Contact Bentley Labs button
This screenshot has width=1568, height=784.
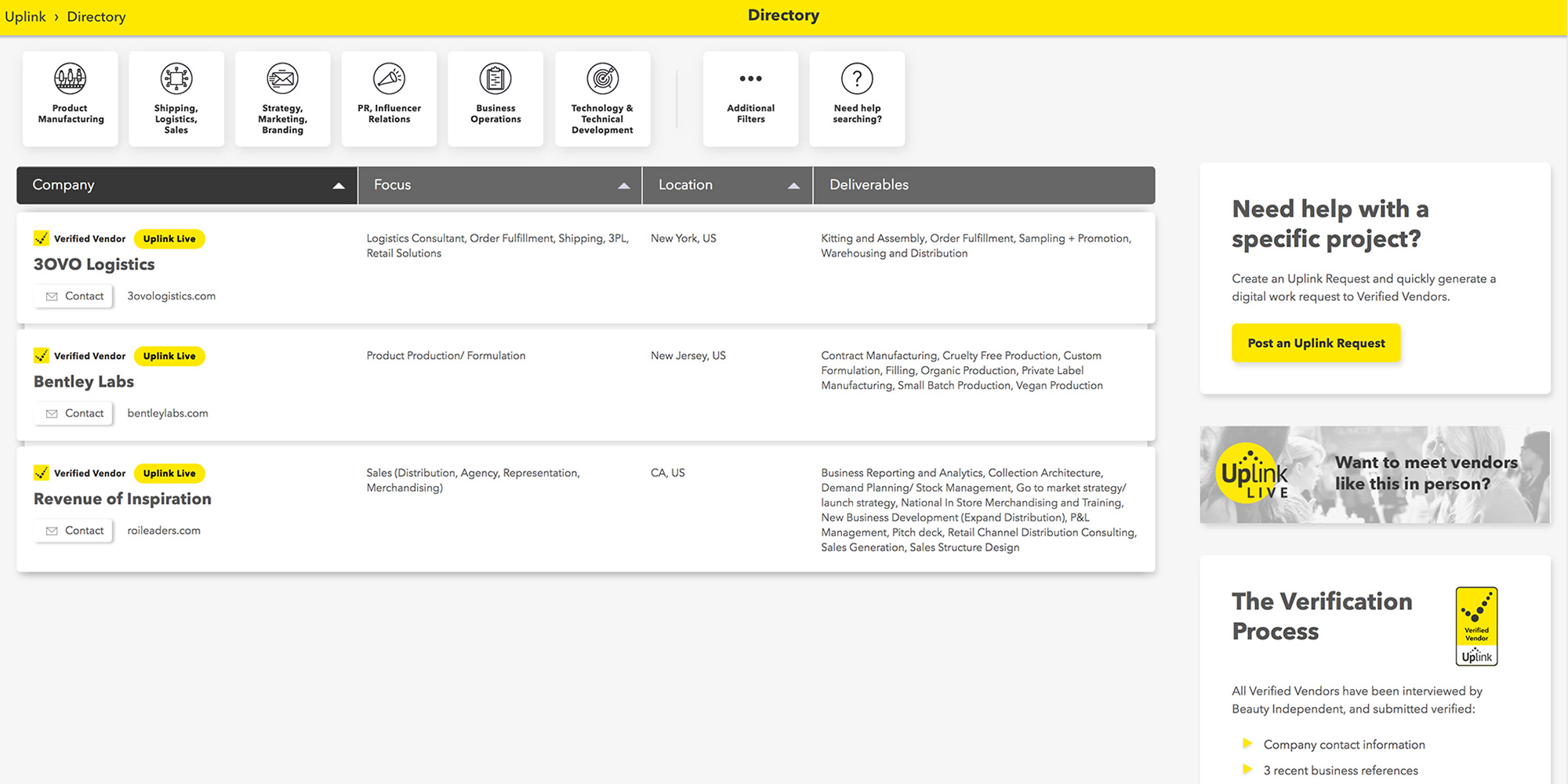[x=74, y=413]
